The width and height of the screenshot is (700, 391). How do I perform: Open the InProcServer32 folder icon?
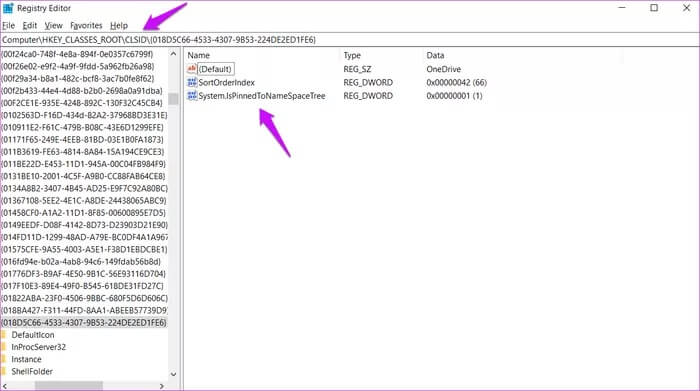tap(4, 347)
